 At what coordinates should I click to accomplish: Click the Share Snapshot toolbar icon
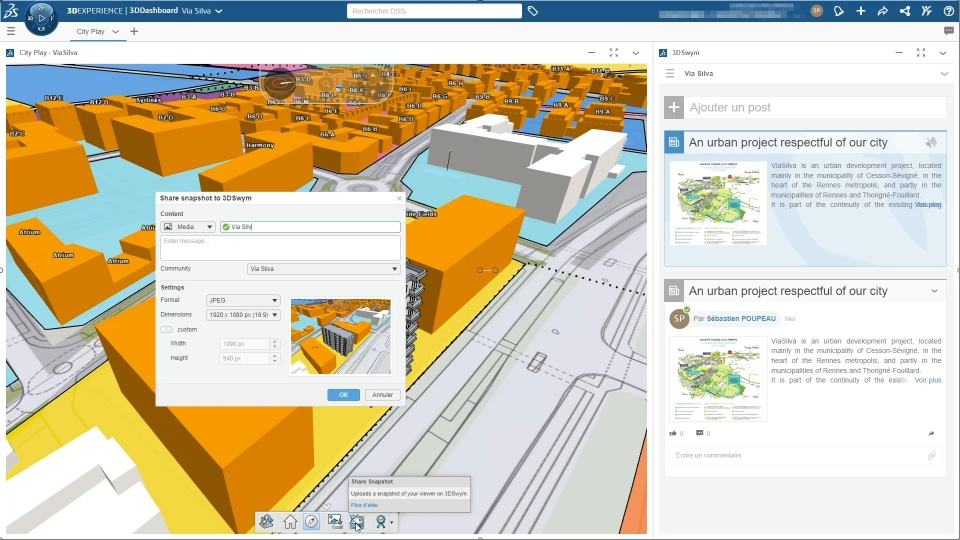[x=357, y=522]
